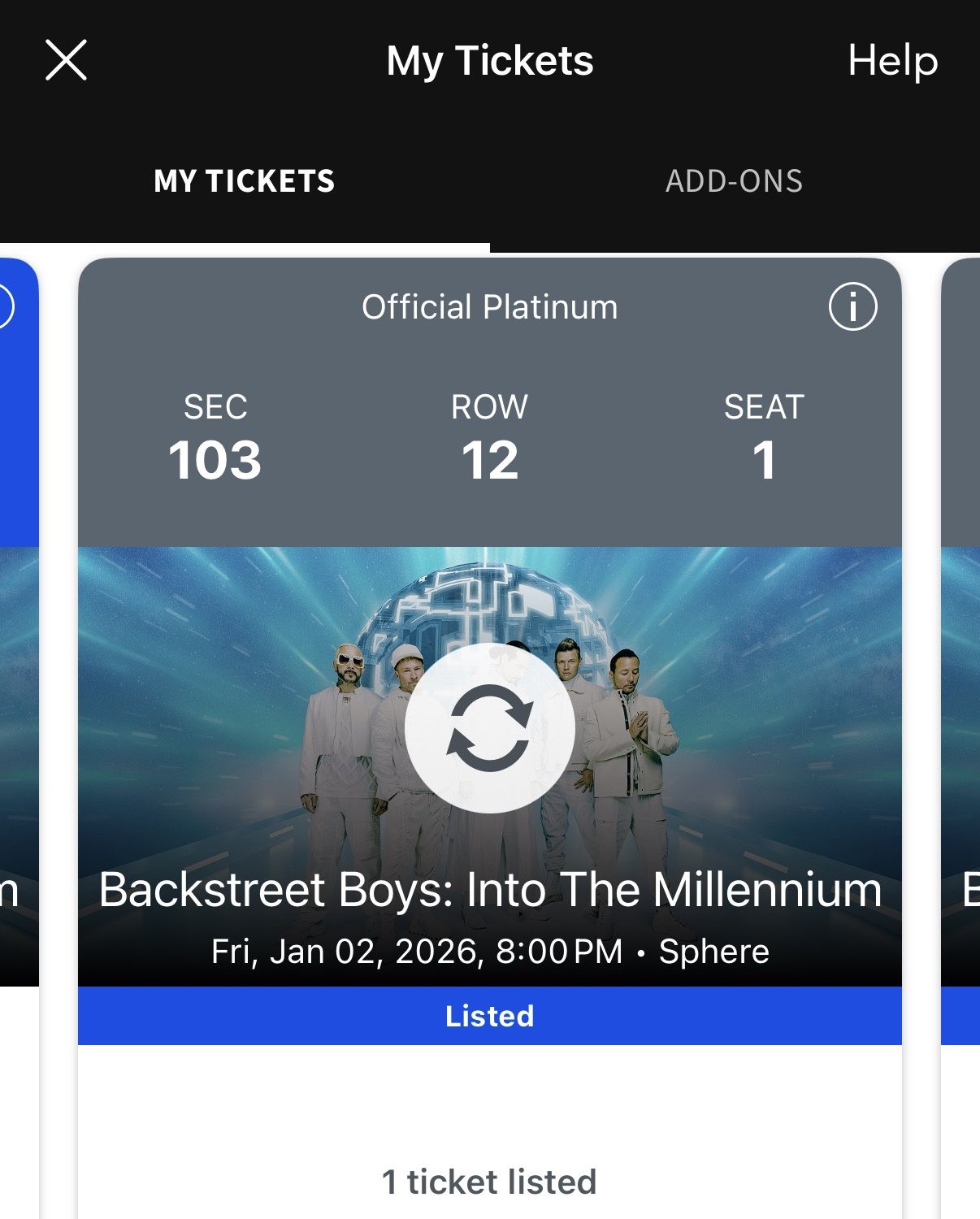The height and width of the screenshot is (1219, 980).
Task: Tap partially visible info icon on previous ticket
Action: pyautogui.click(x=5, y=307)
